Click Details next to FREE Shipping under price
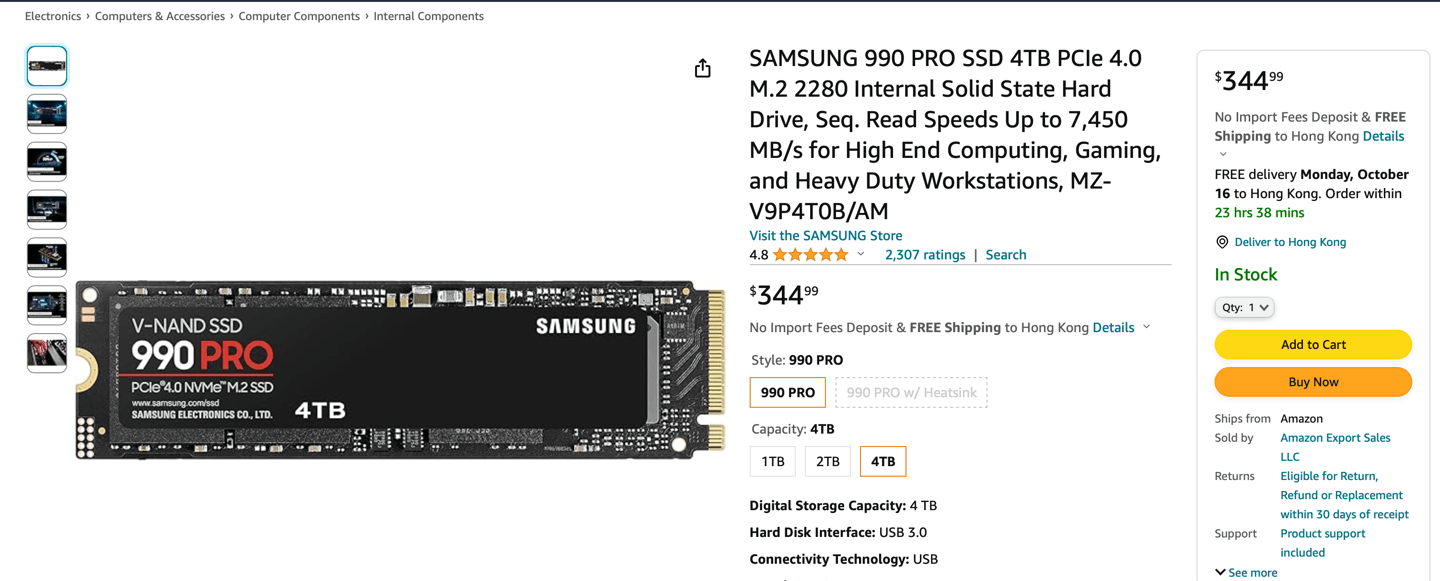Image resolution: width=1440 pixels, height=581 pixels. [1113, 327]
